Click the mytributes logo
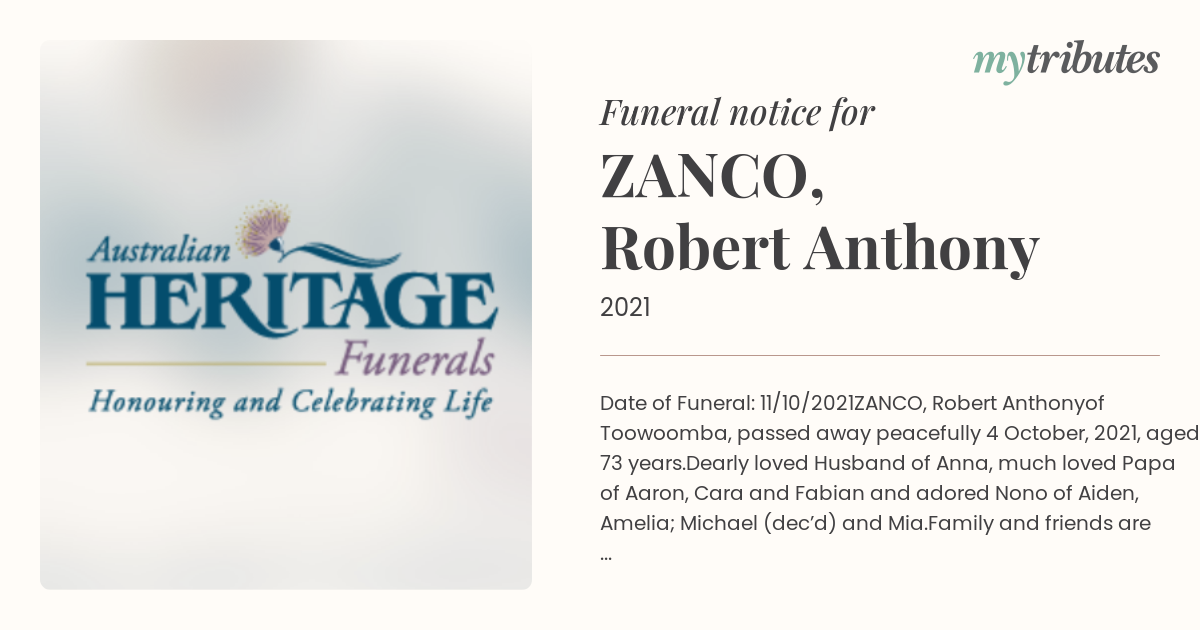The width and height of the screenshot is (1200, 630). click(1066, 62)
